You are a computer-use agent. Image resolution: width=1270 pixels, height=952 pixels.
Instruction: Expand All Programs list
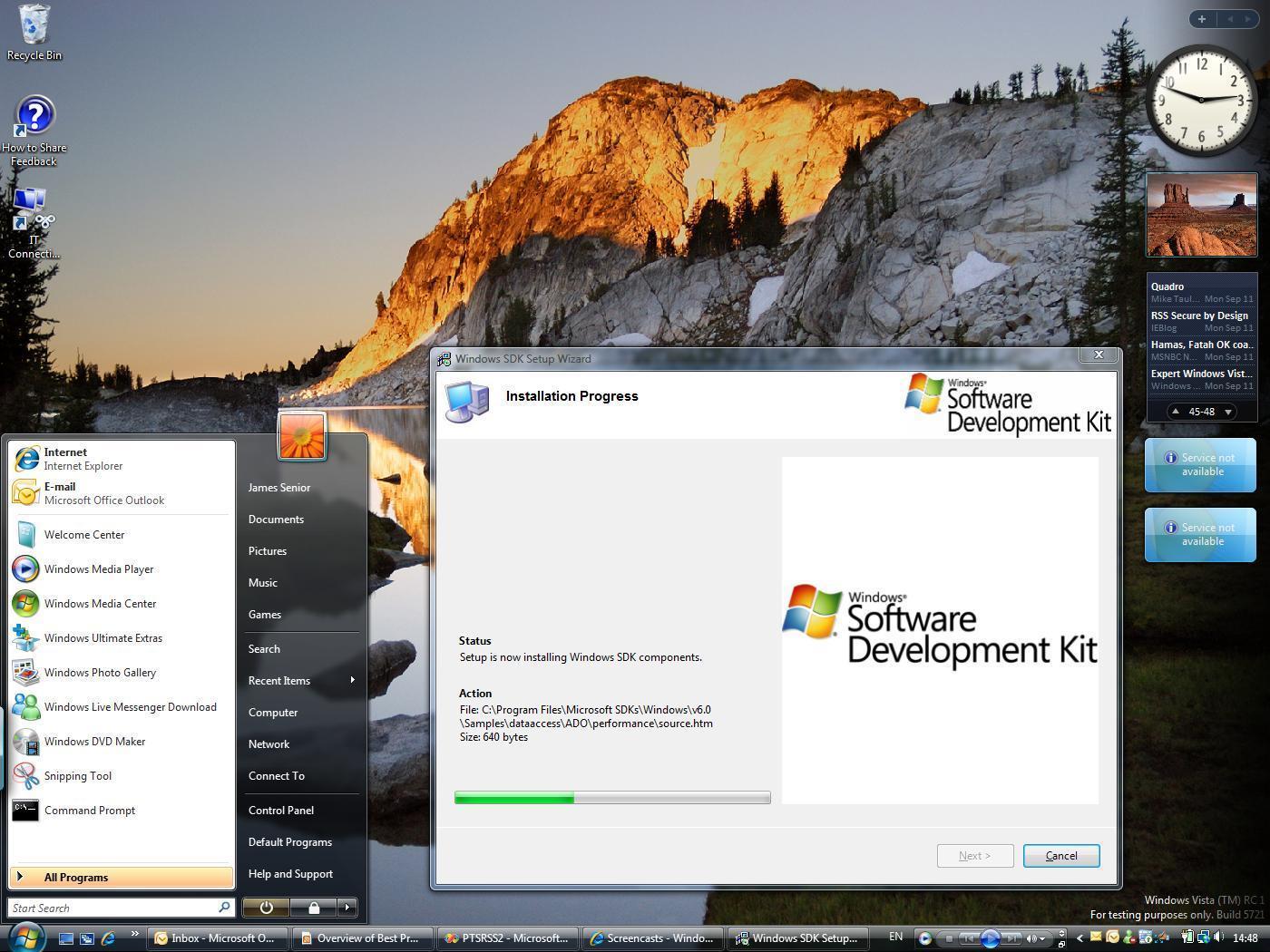122,877
